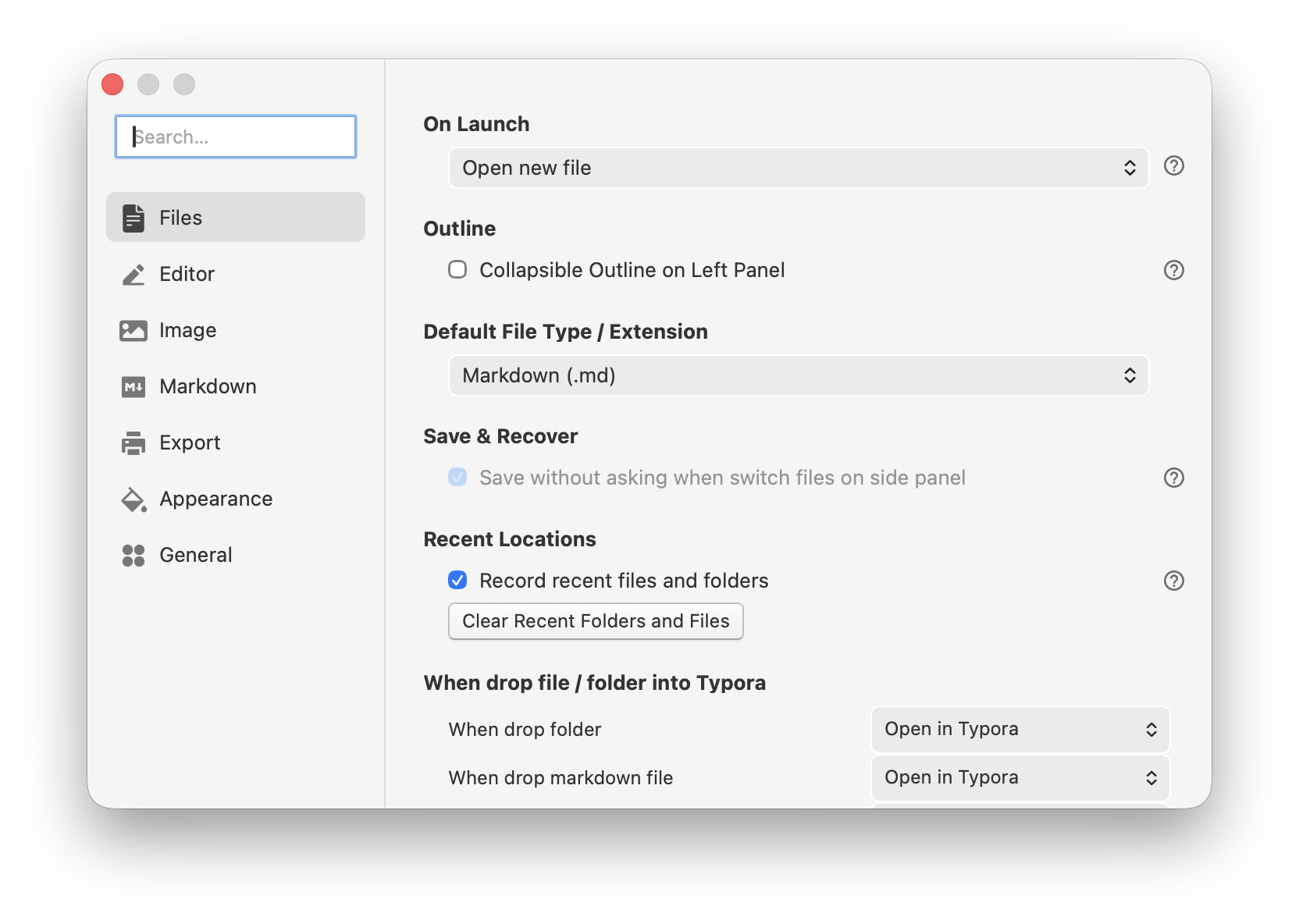Click inside the Search field

(235, 137)
